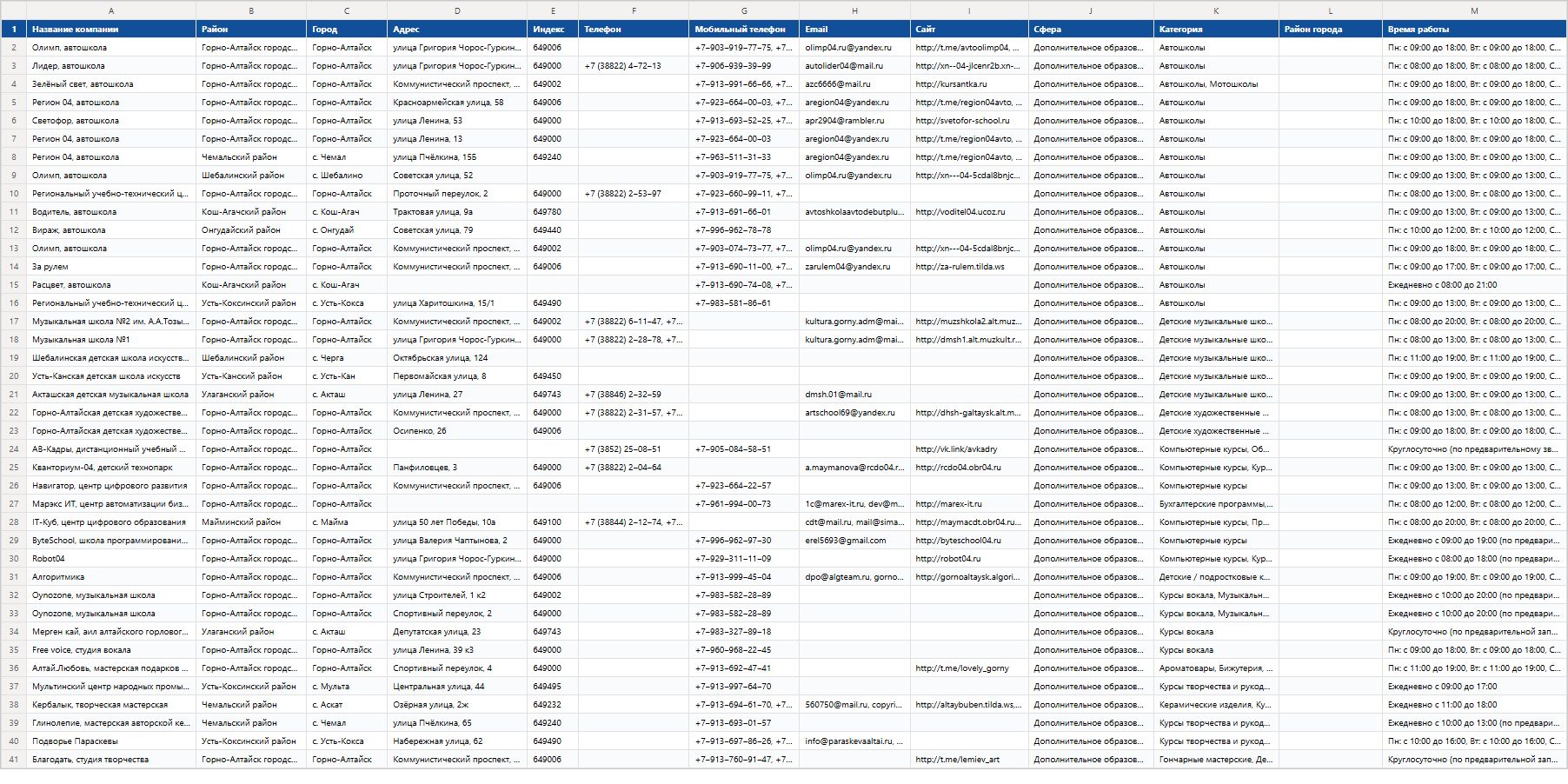This screenshot has height=784, width=1568.
Task: Select the index cell "649100"
Action: [553, 522]
